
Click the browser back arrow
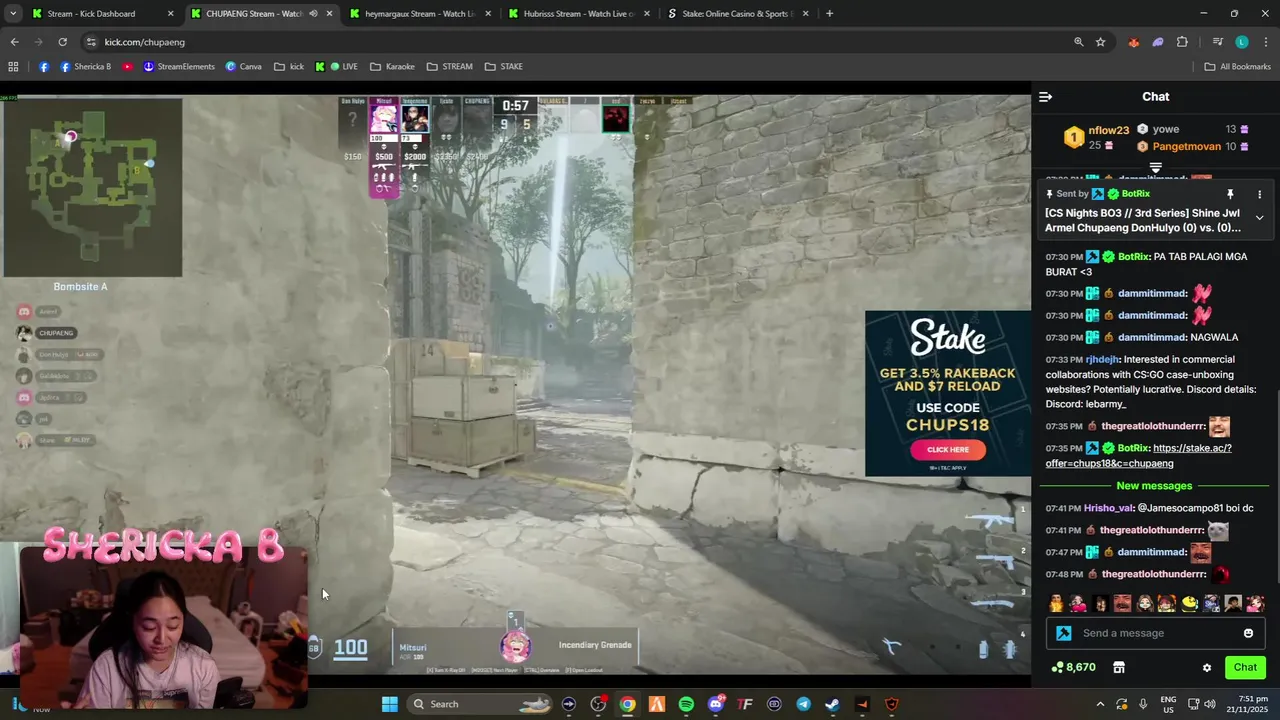pos(14,42)
